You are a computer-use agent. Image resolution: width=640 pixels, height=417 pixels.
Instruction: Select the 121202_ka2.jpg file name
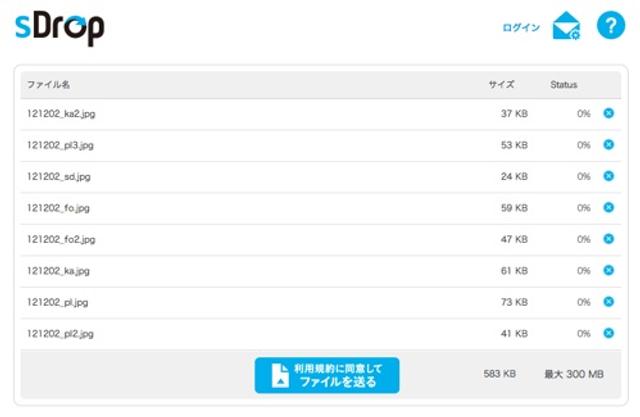tap(61, 114)
